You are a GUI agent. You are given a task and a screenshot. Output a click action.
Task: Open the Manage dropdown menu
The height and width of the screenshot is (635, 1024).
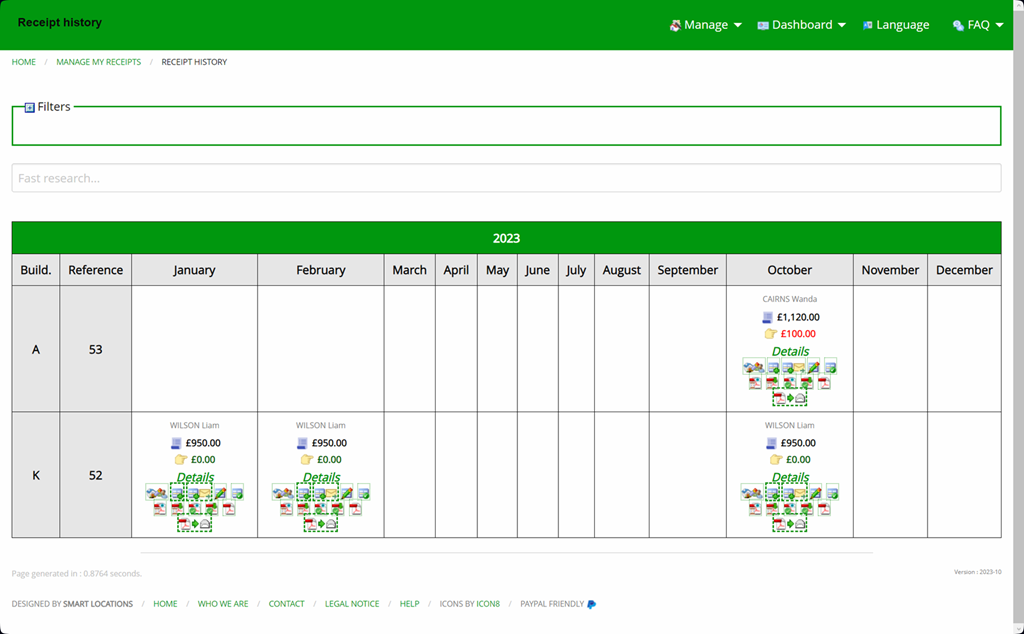(x=706, y=25)
